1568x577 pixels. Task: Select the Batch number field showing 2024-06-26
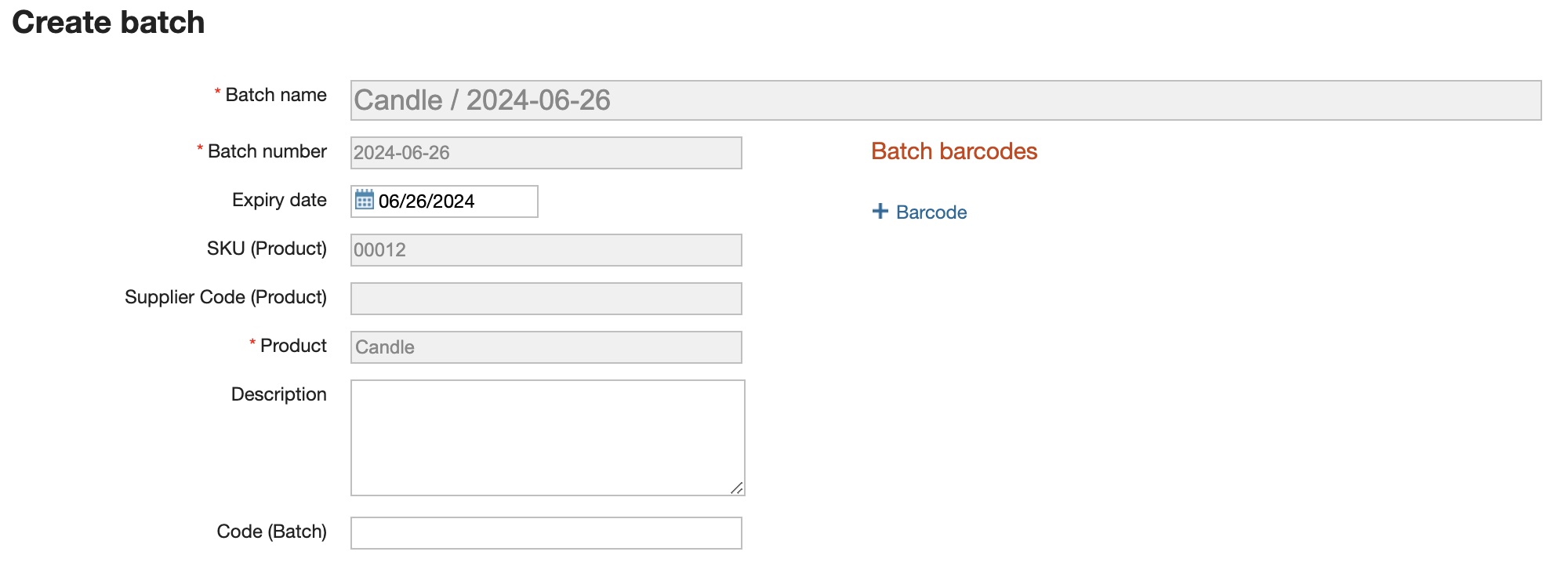click(546, 153)
